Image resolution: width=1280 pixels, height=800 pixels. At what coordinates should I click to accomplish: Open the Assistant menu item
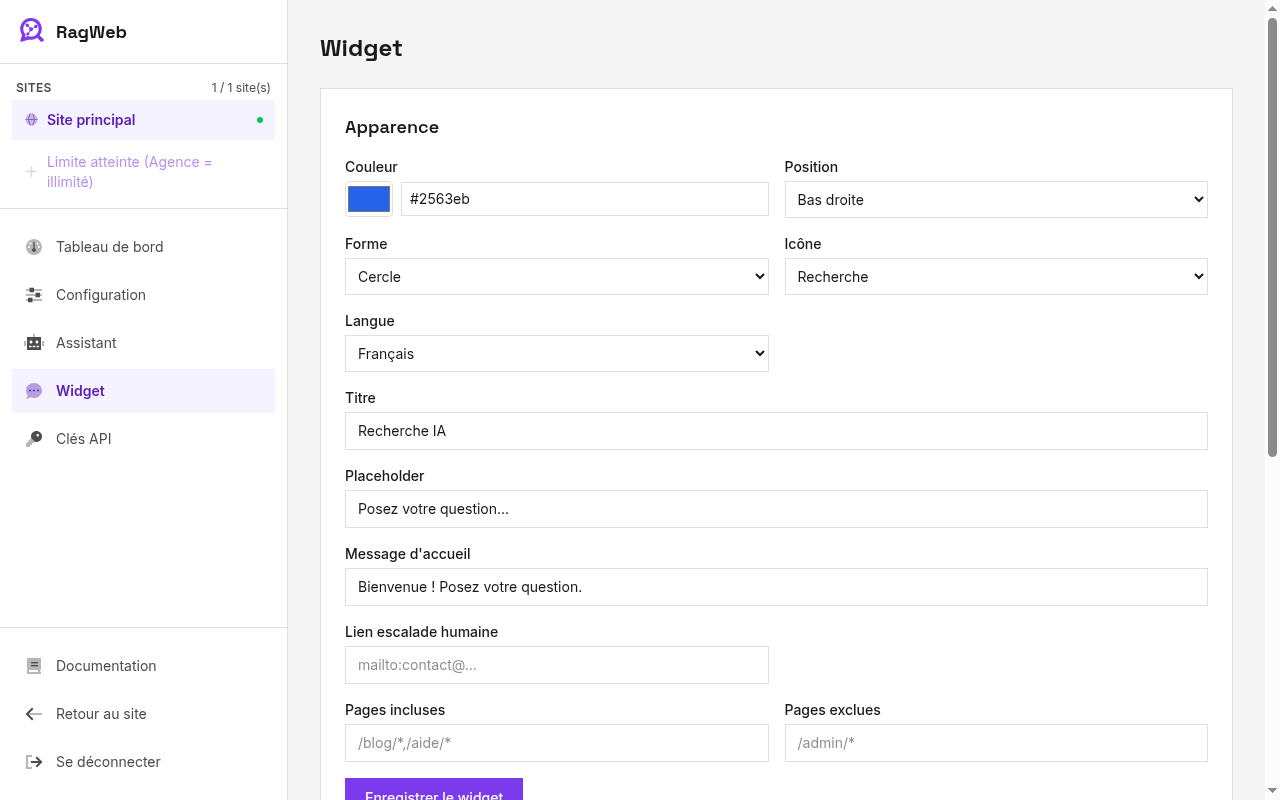pyautogui.click(x=143, y=343)
